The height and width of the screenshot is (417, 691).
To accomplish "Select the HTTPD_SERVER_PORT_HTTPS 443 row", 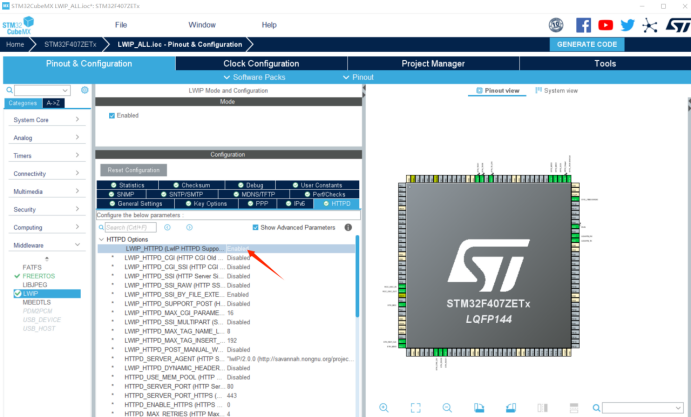I will pos(226,395).
